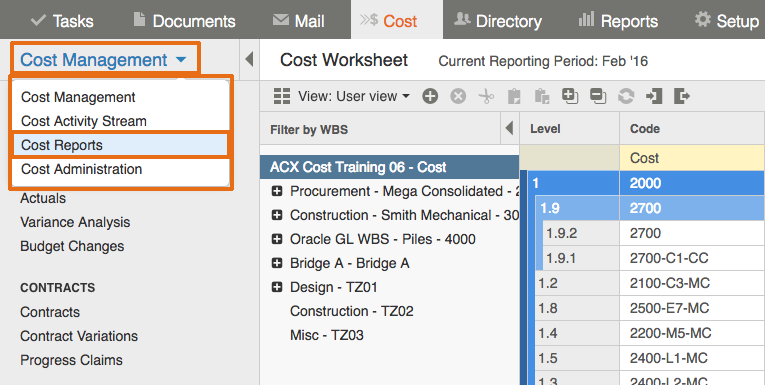Expand the Bridge A tree node
Image resolution: width=765 pixels, height=385 pixels.
[x=277, y=263]
